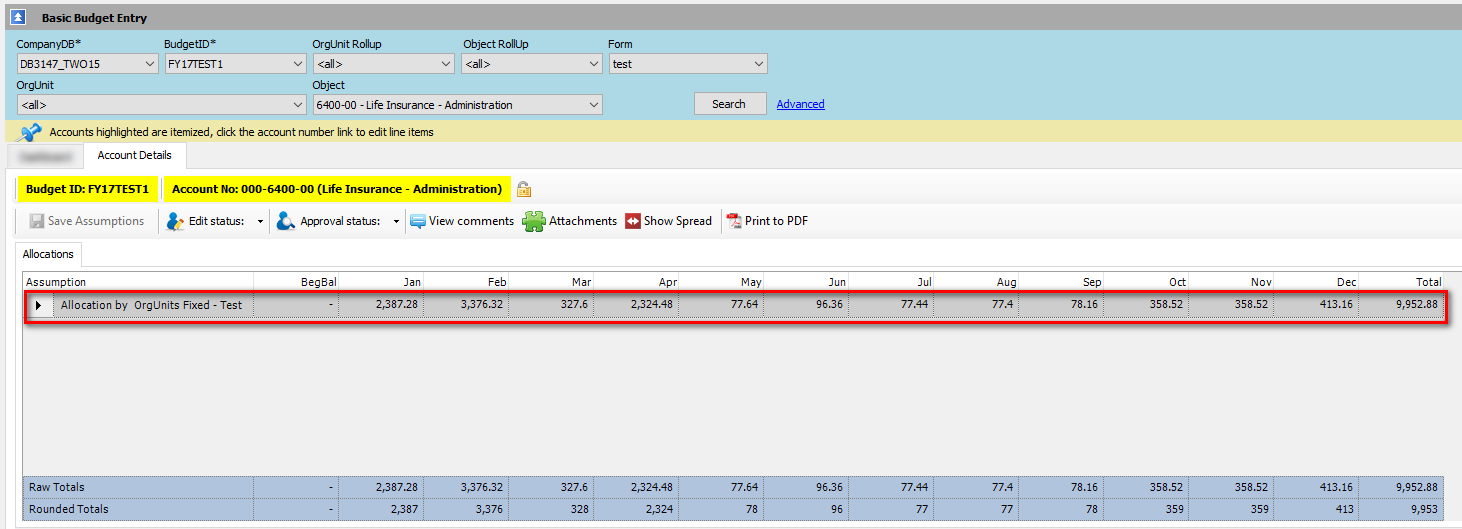
Task: Open the CompanyDB dropdown
Action: coord(87,64)
